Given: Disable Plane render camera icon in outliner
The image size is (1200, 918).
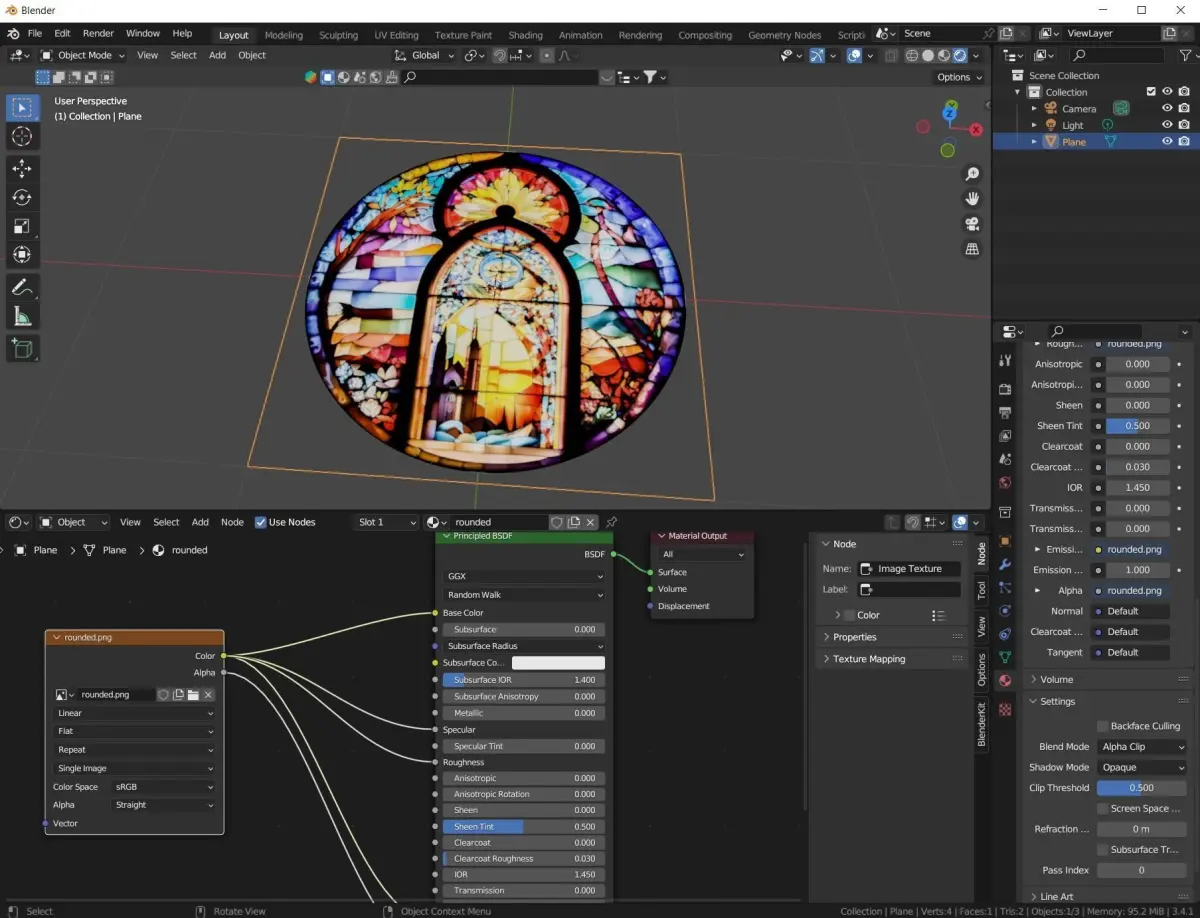Looking at the screenshot, I should click(1184, 142).
